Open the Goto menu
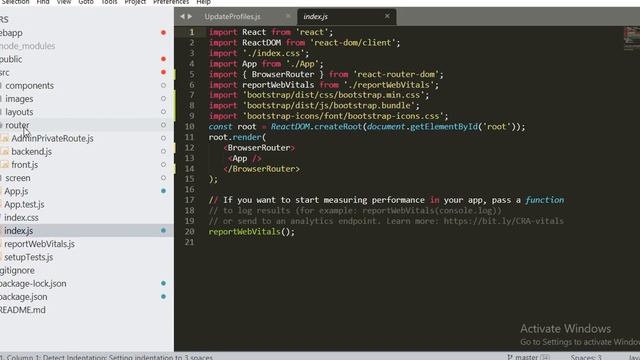640x360 pixels. pos(86,2)
